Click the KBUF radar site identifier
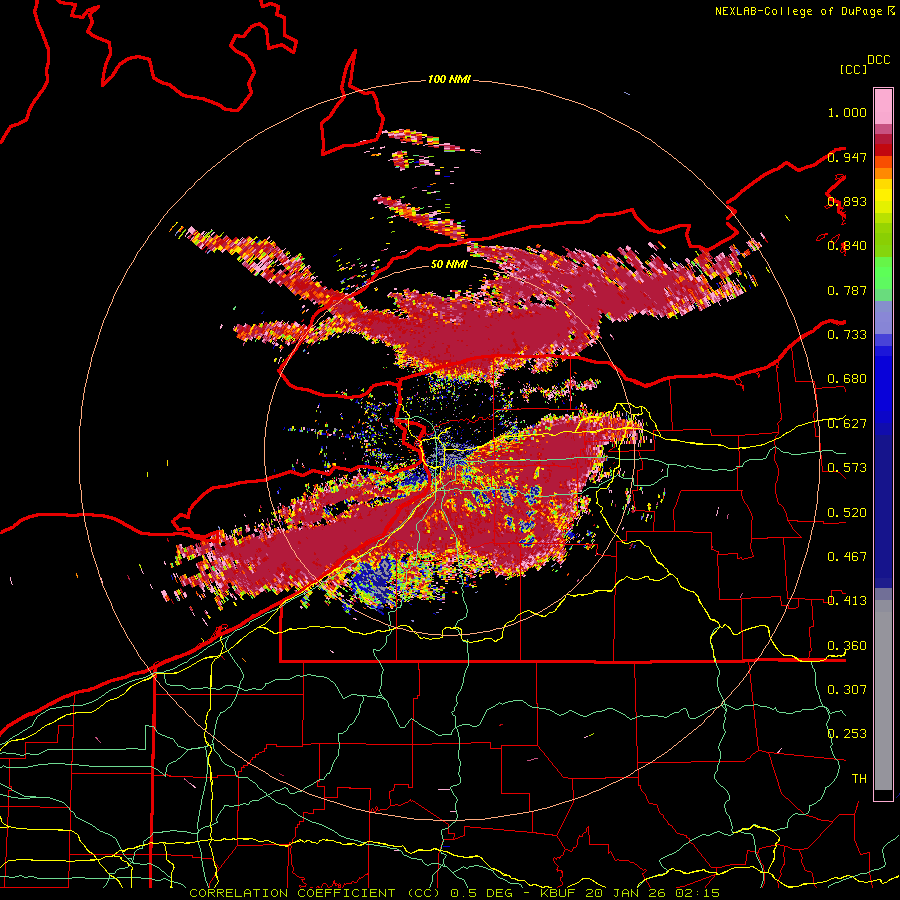 coord(558,893)
